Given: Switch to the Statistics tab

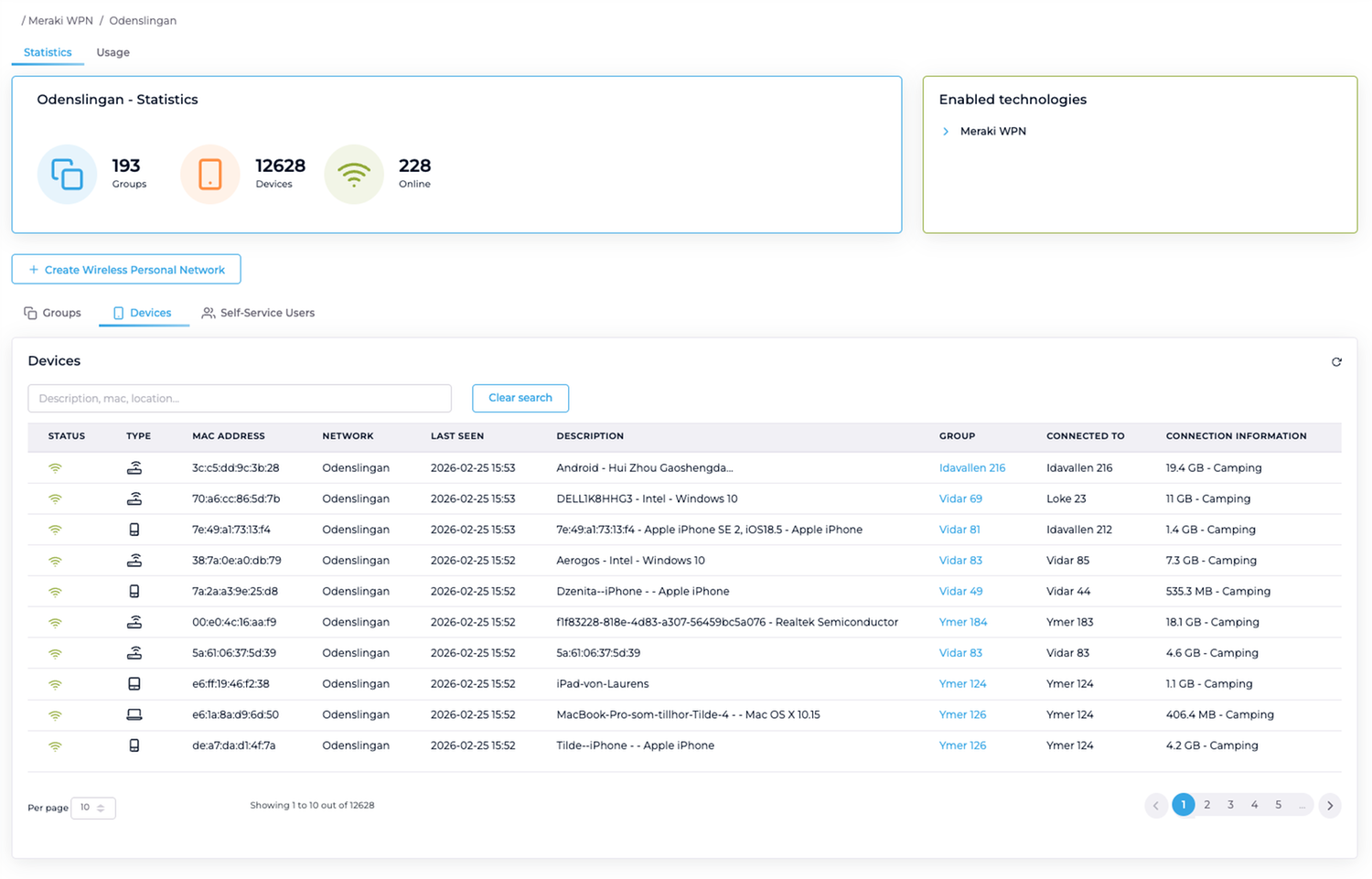Looking at the screenshot, I should tap(48, 52).
